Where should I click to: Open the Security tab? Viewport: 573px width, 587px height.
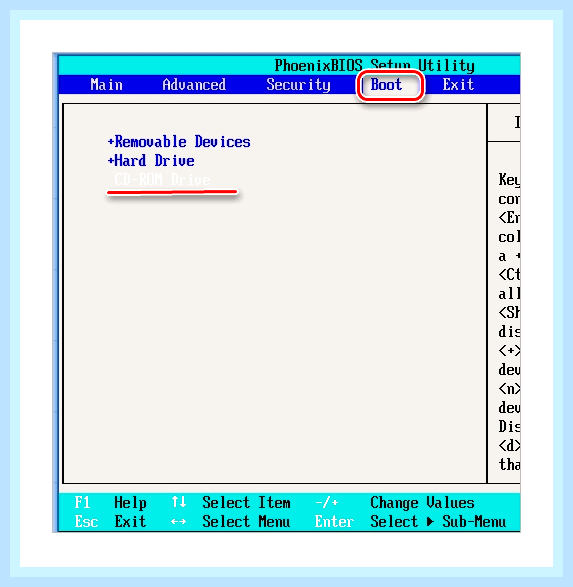298,85
